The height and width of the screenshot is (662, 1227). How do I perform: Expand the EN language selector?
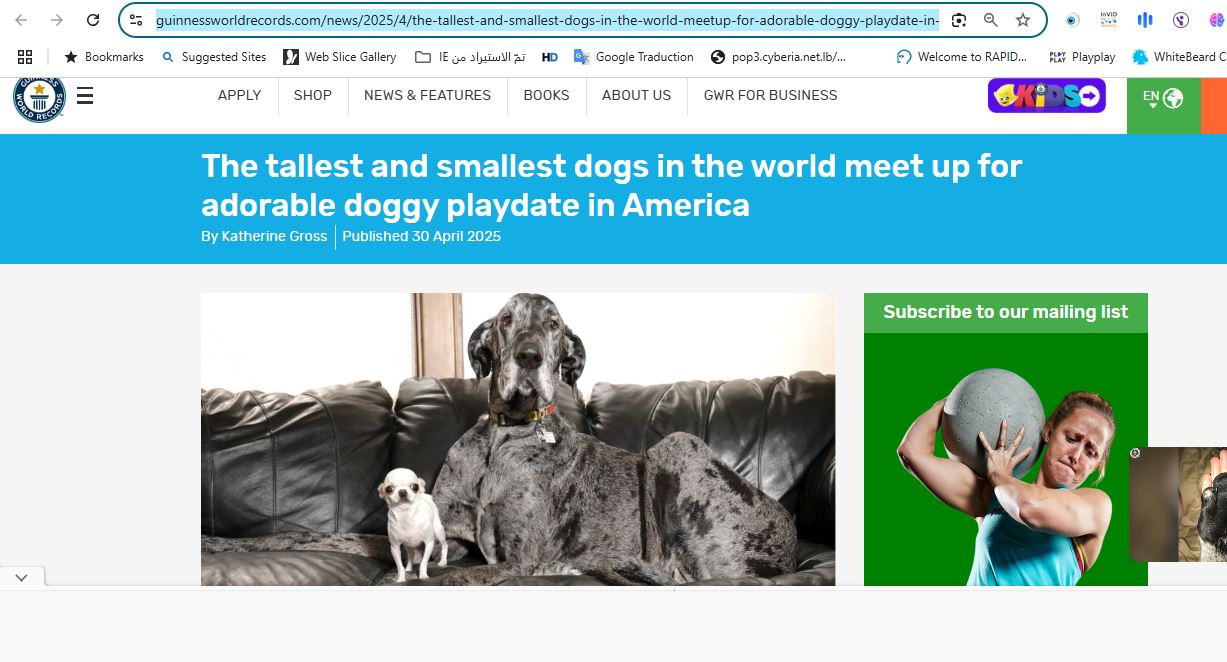tap(1162, 98)
